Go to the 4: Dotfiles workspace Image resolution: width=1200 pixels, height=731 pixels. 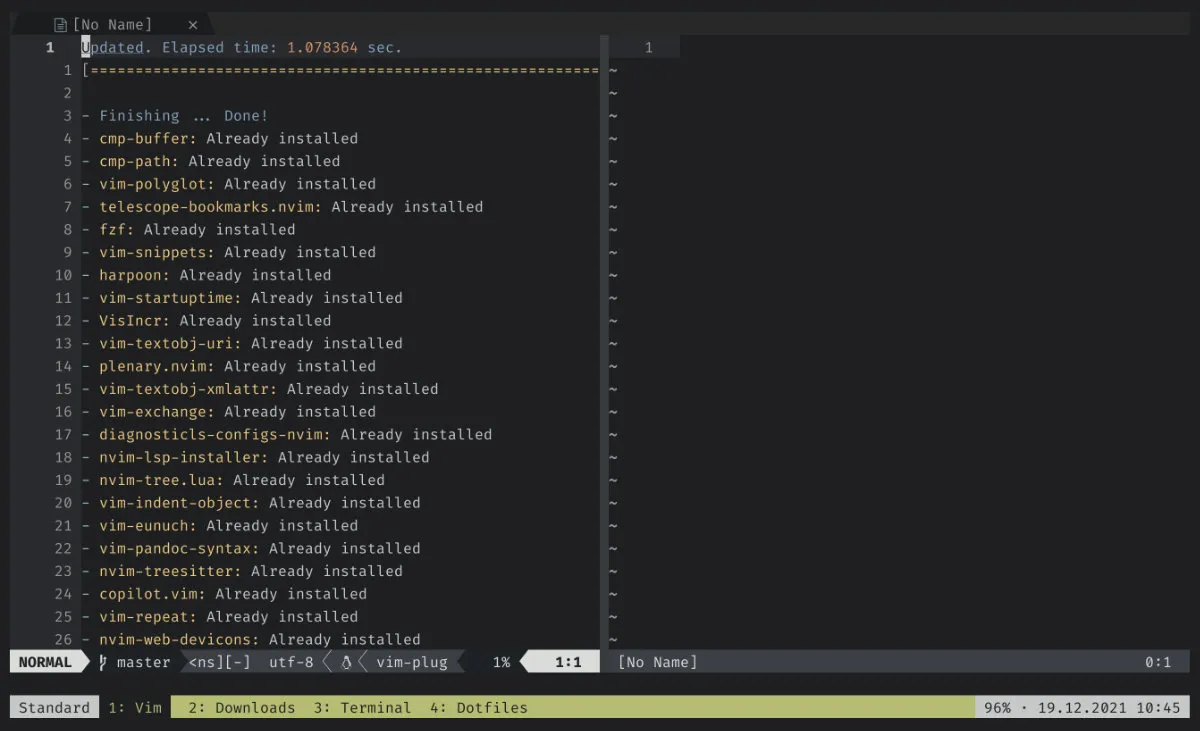pos(478,708)
